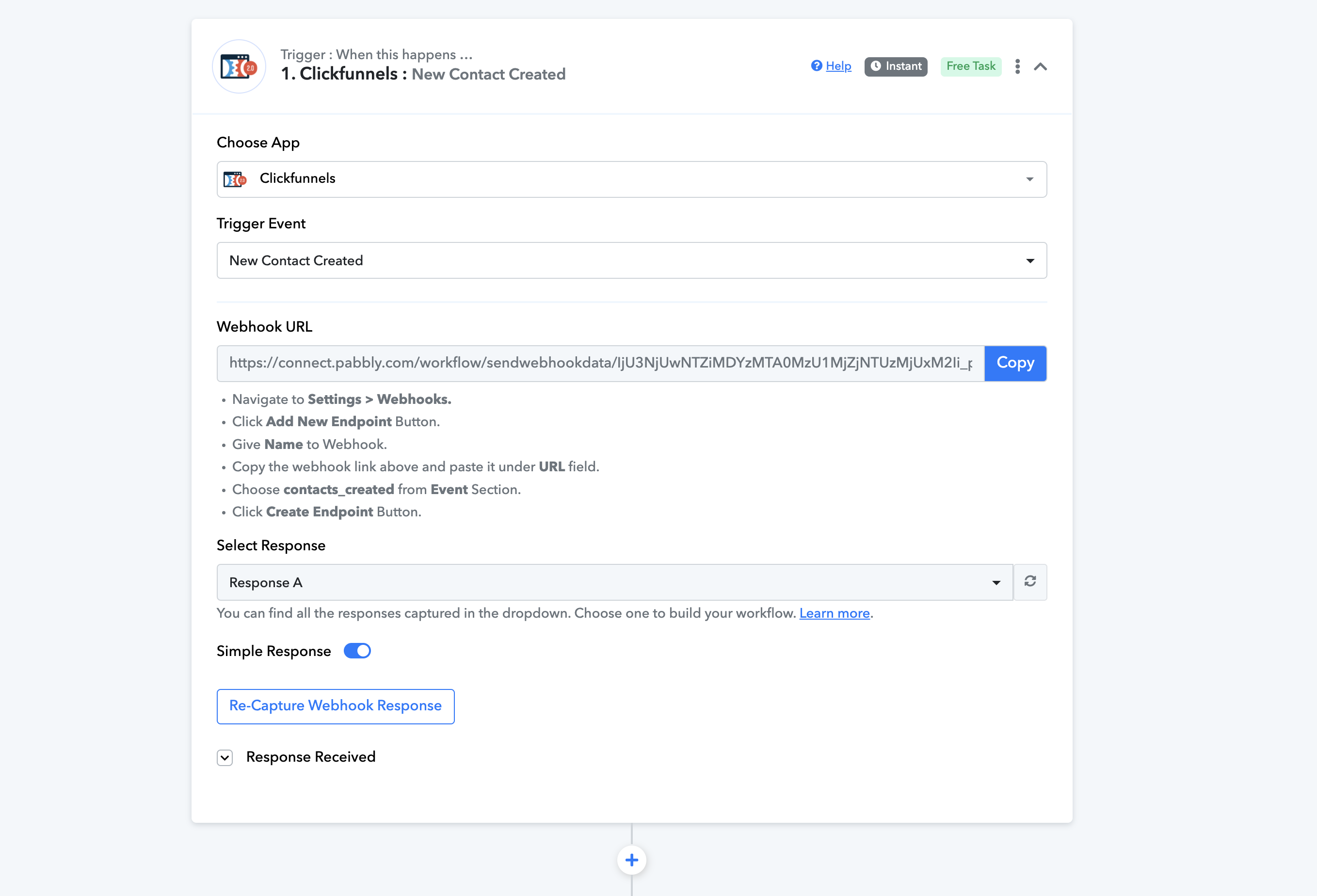
Task: Click the 'Settings > Webhooks.' instruction text
Action: pos(379,400)
